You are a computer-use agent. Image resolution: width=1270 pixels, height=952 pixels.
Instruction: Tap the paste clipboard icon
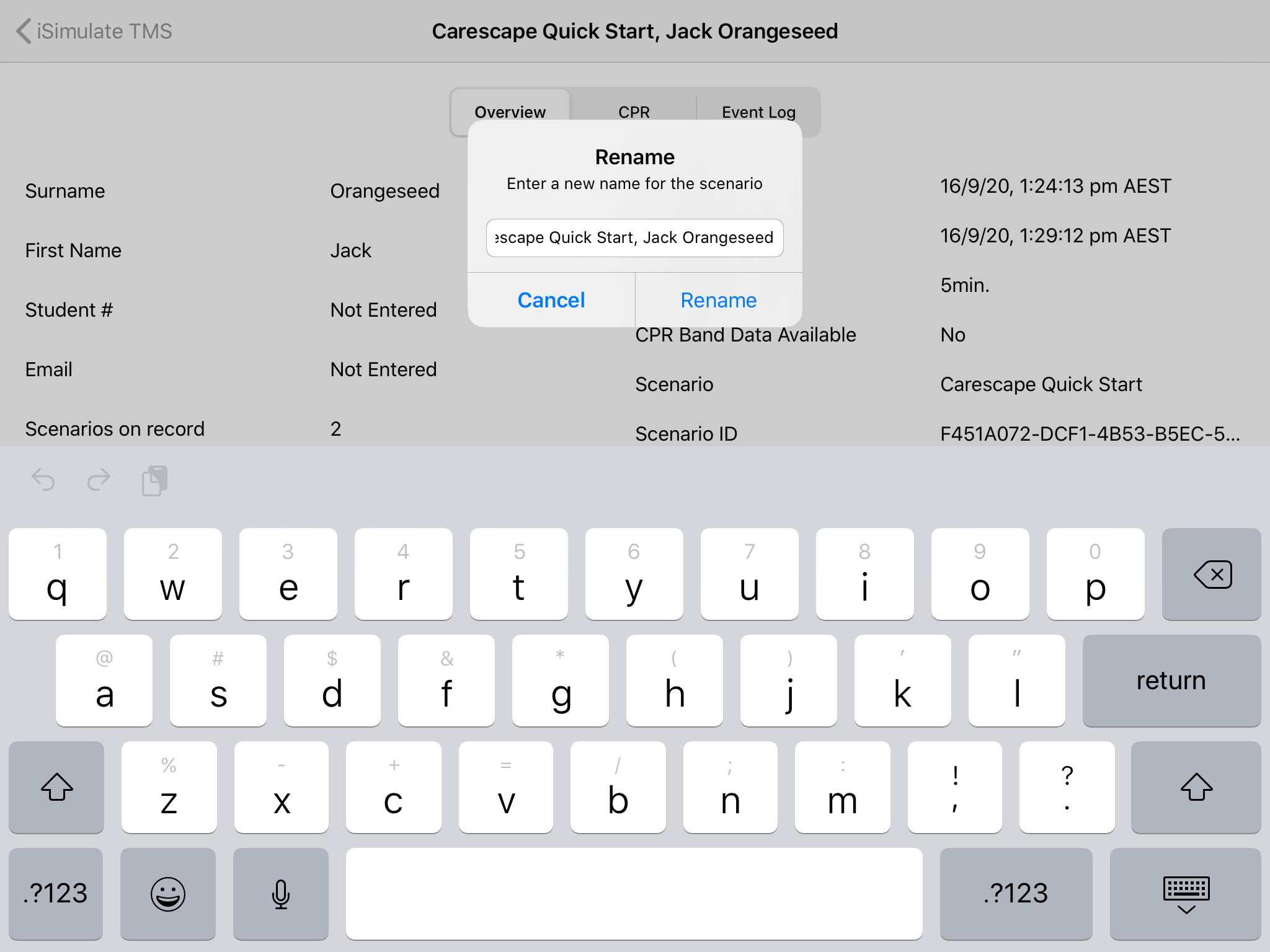tap(154, 481)
